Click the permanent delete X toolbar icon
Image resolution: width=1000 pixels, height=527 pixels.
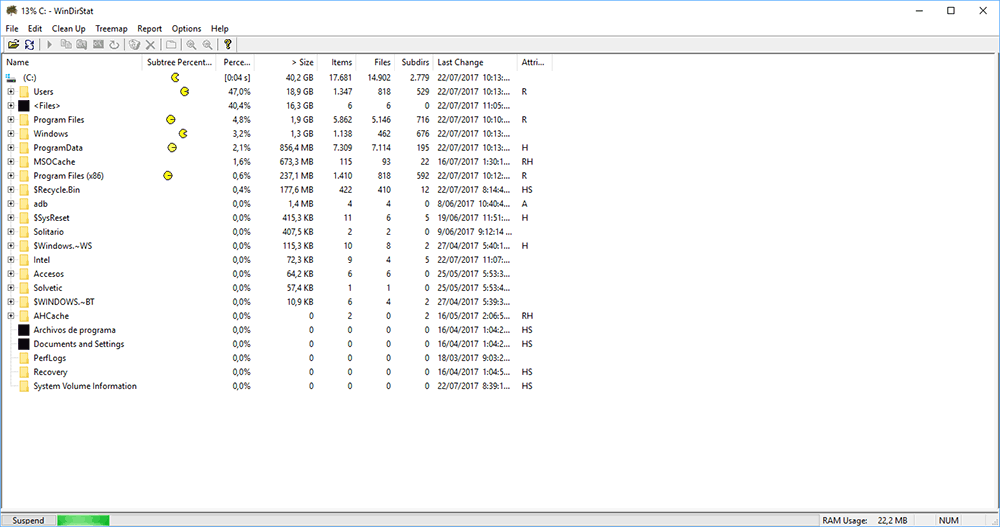[151, 45]
